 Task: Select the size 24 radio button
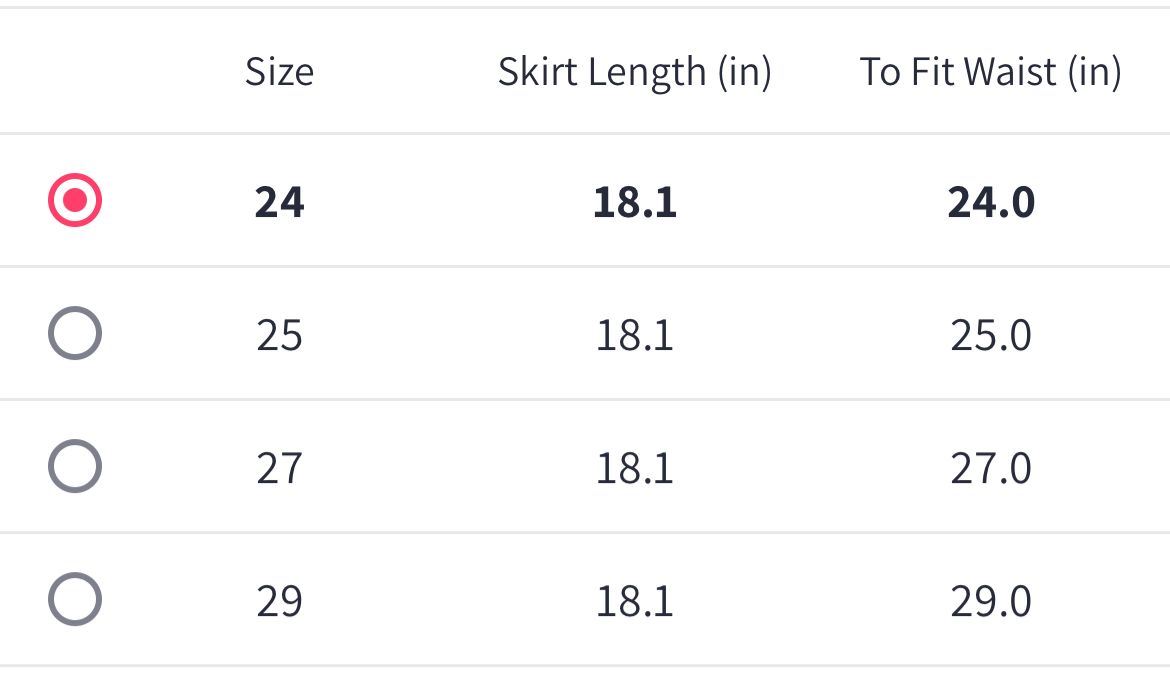tap(75, 201)
